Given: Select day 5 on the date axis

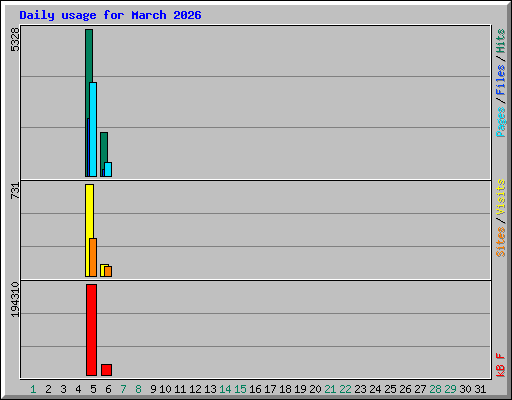Looking at the screenshot, I should tap(93, 389).
